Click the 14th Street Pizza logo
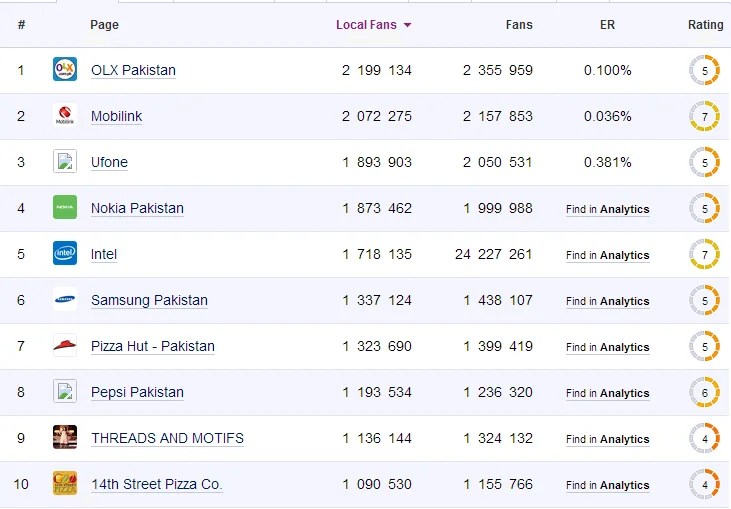The image size is (731, 509). (65, 483)
